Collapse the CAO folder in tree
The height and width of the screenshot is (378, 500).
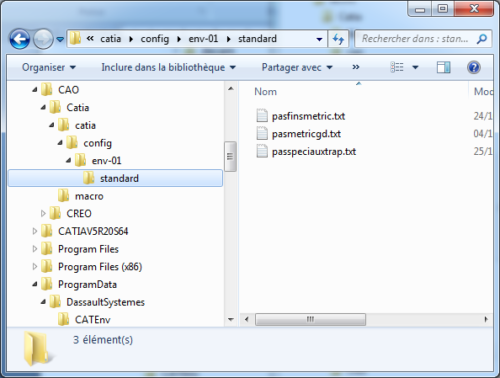pos(35,89)
